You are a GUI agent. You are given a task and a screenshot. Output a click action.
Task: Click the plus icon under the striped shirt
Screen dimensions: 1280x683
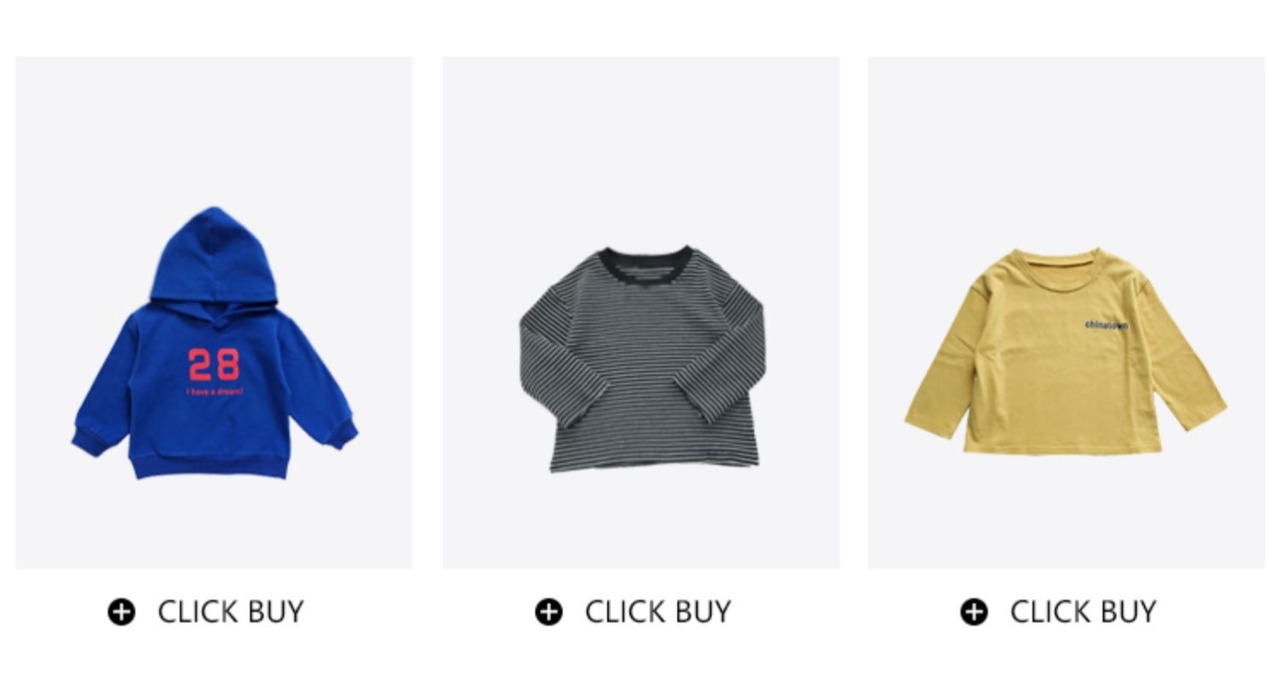[x=548, y=611]
